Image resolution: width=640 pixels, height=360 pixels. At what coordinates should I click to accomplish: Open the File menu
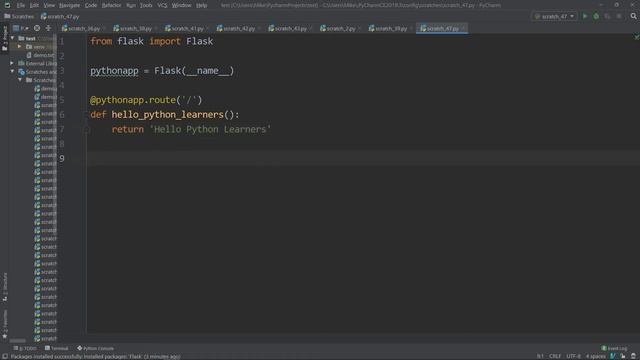21,5
